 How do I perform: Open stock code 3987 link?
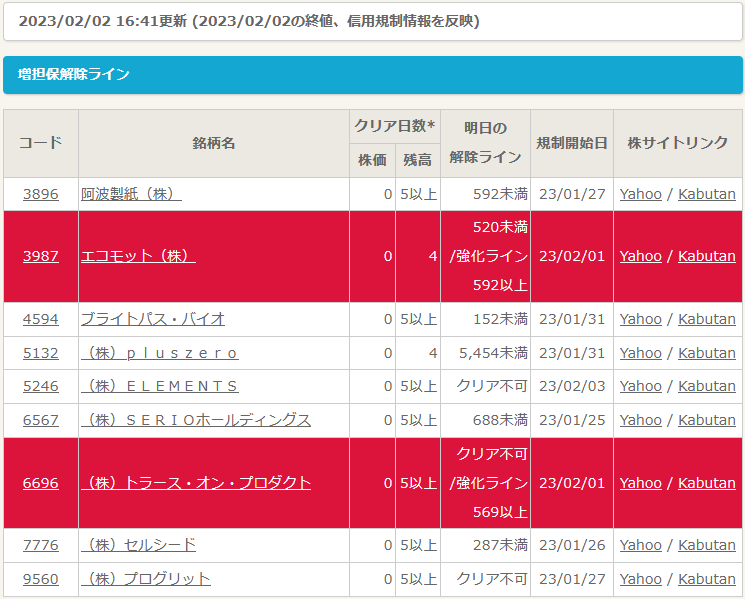[40, 256]
